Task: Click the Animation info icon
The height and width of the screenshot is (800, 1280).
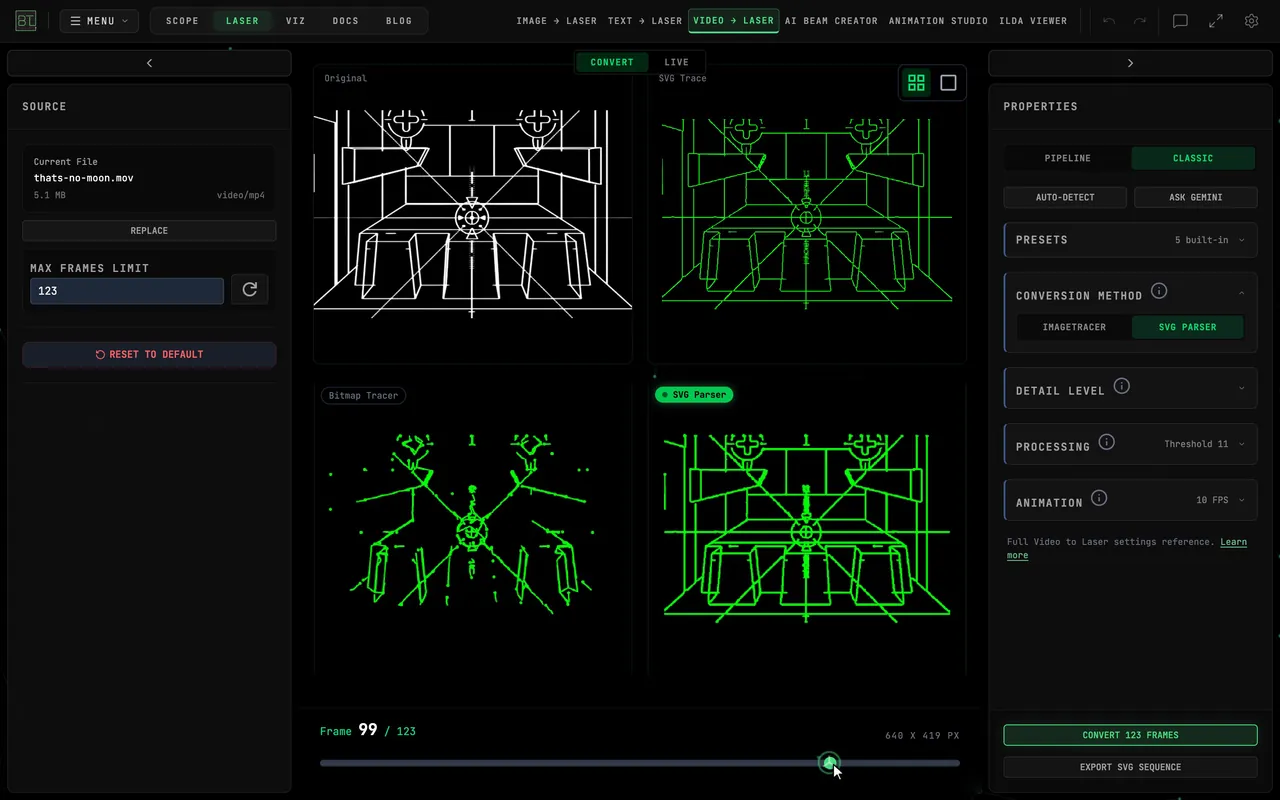Action: pos(1099,498)
